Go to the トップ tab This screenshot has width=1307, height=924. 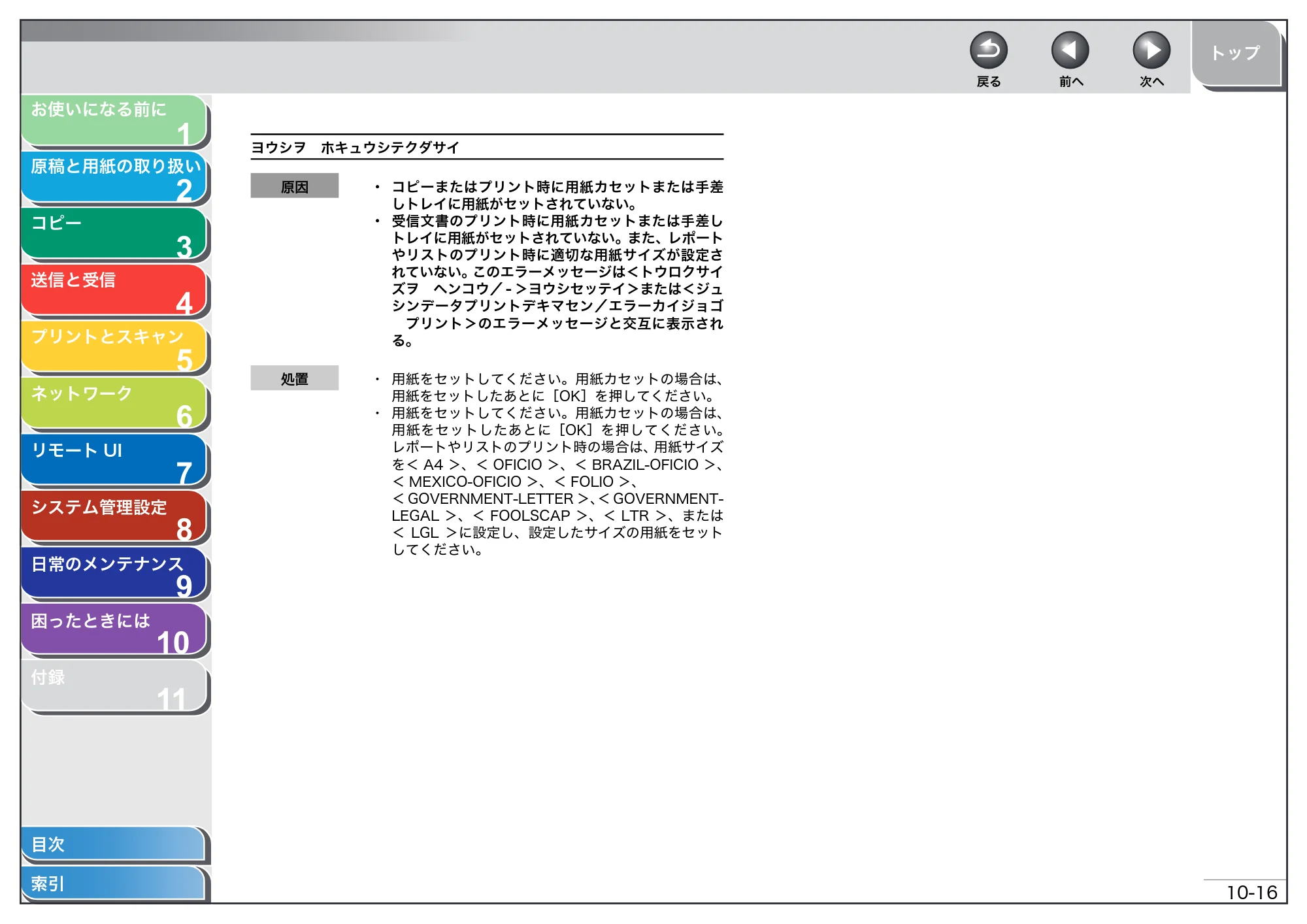[1236, 53]
